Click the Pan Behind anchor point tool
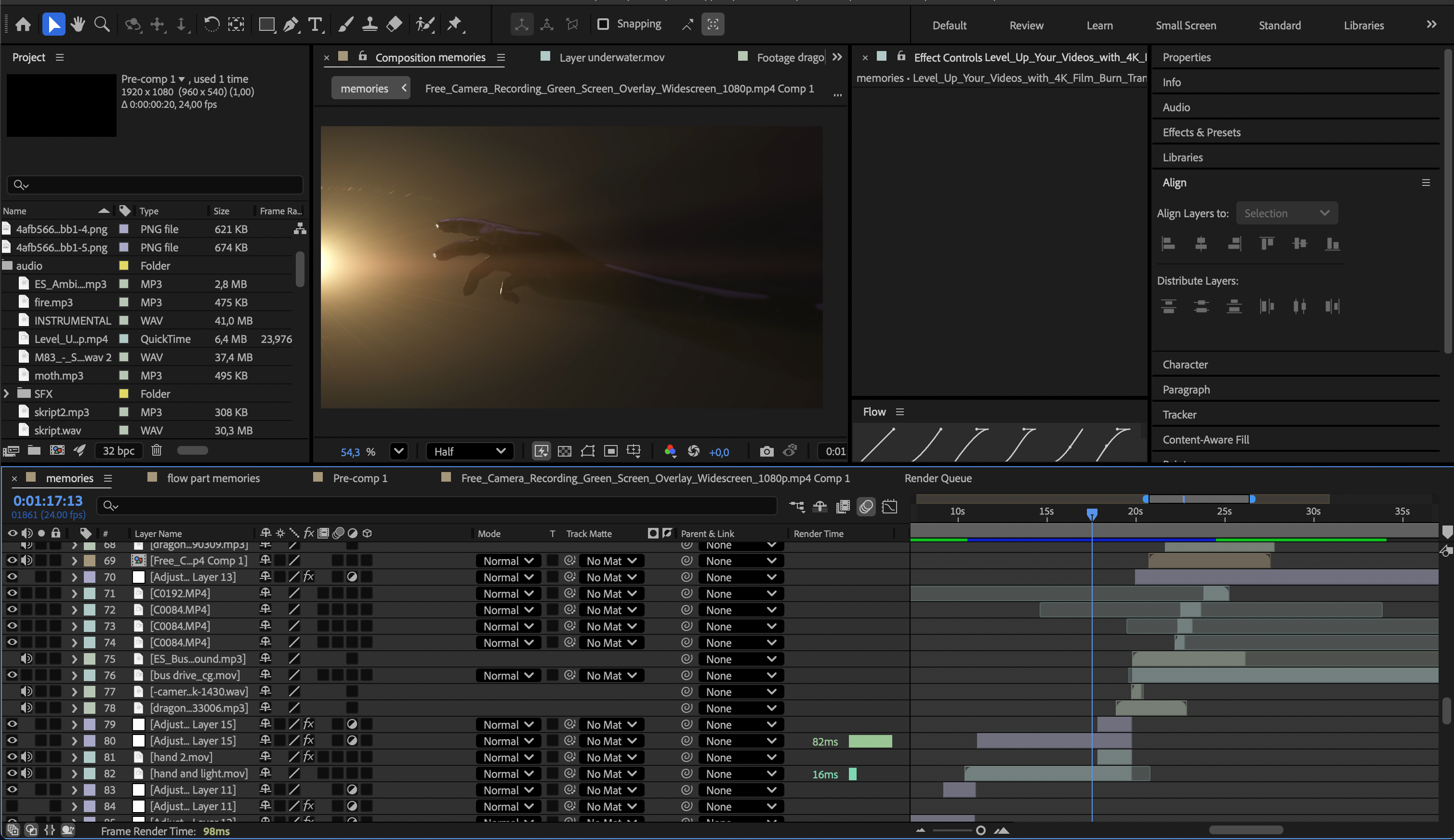This screenshot has height=840, width=1454. tap(236, 24)
